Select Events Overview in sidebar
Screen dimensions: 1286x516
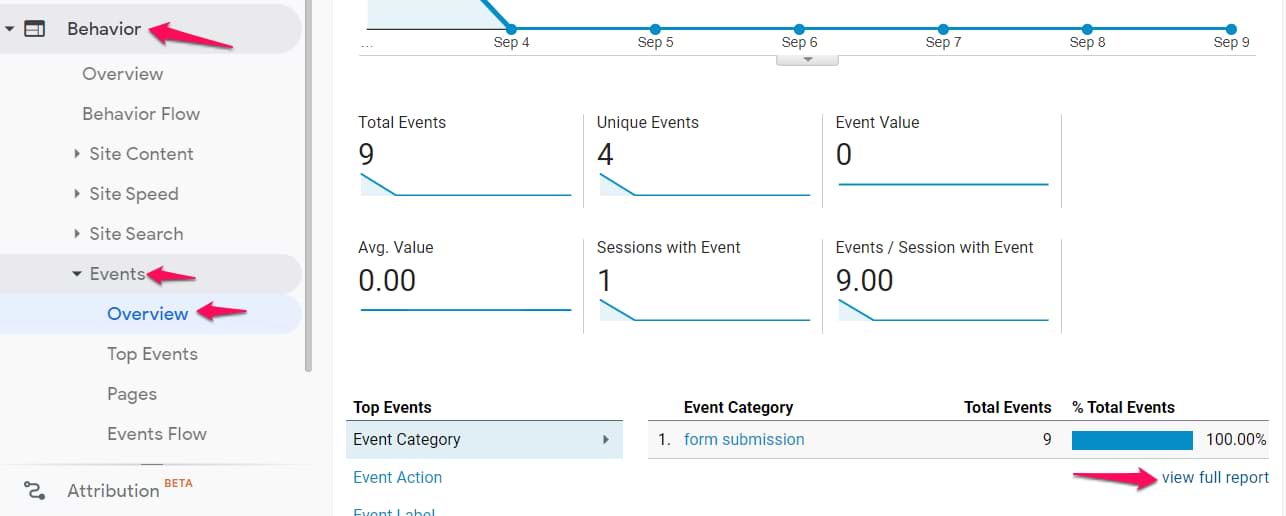(x=147, y=314)
